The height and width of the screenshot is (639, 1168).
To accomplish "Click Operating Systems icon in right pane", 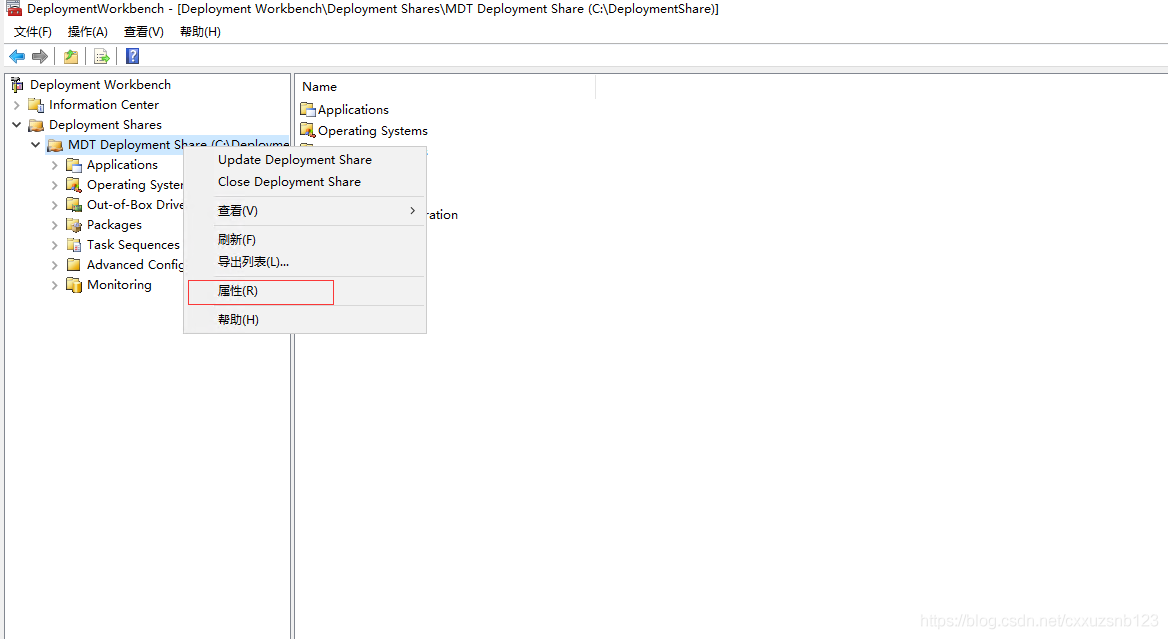I will pyautogui.click(x=308, y=130).
